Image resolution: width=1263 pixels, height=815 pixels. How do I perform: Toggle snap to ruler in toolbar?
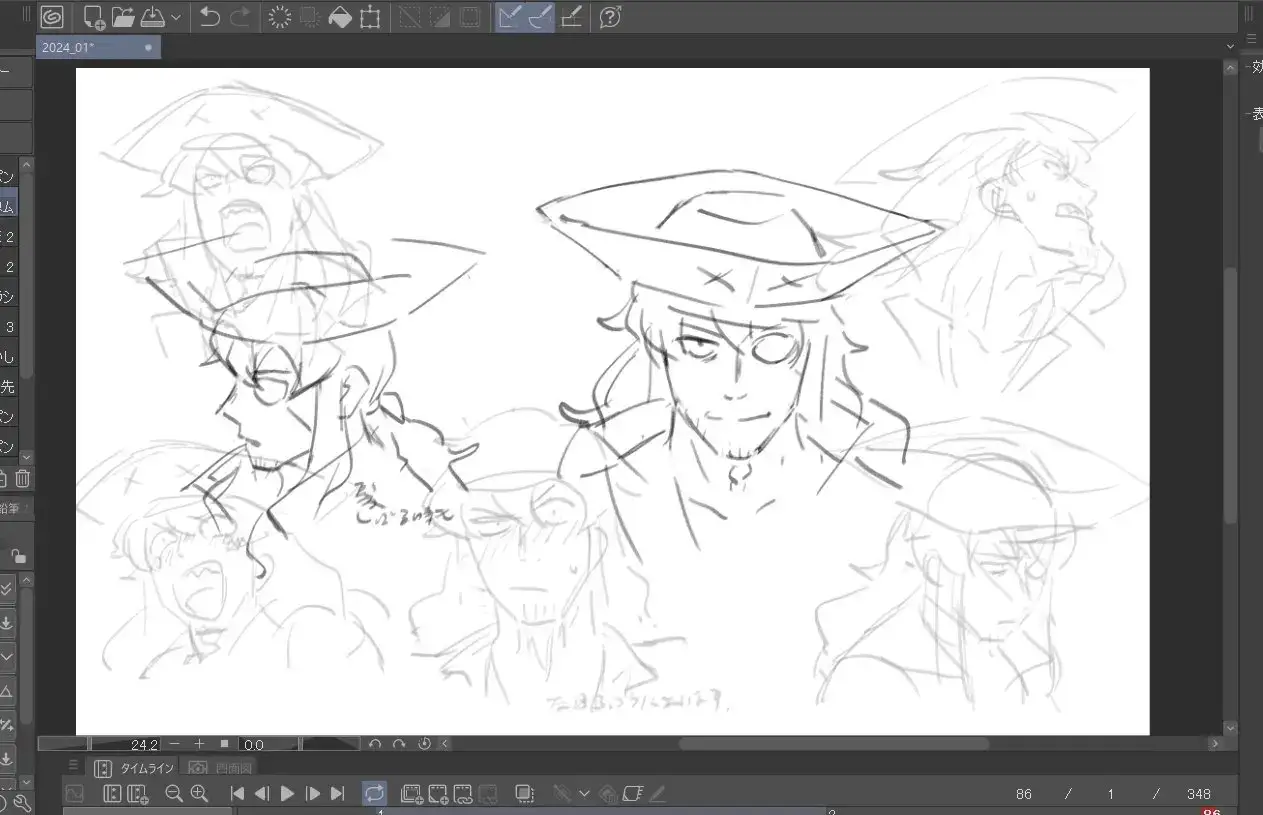click(510, 17)
